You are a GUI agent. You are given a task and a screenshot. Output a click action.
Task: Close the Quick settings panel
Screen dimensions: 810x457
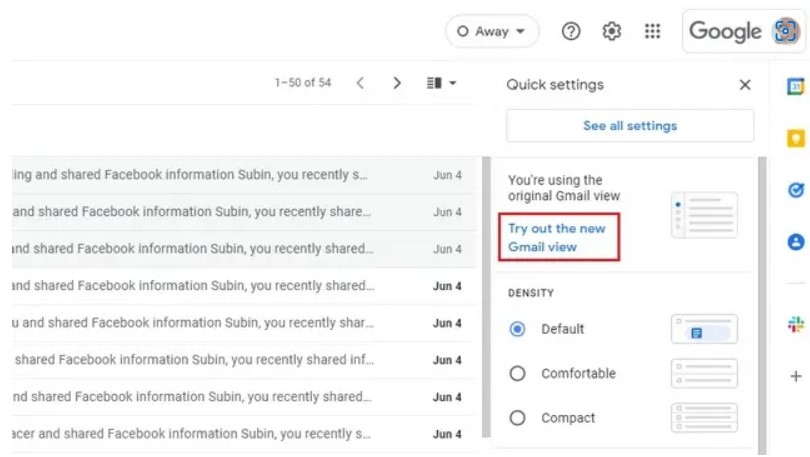click(x=745, y=85)
